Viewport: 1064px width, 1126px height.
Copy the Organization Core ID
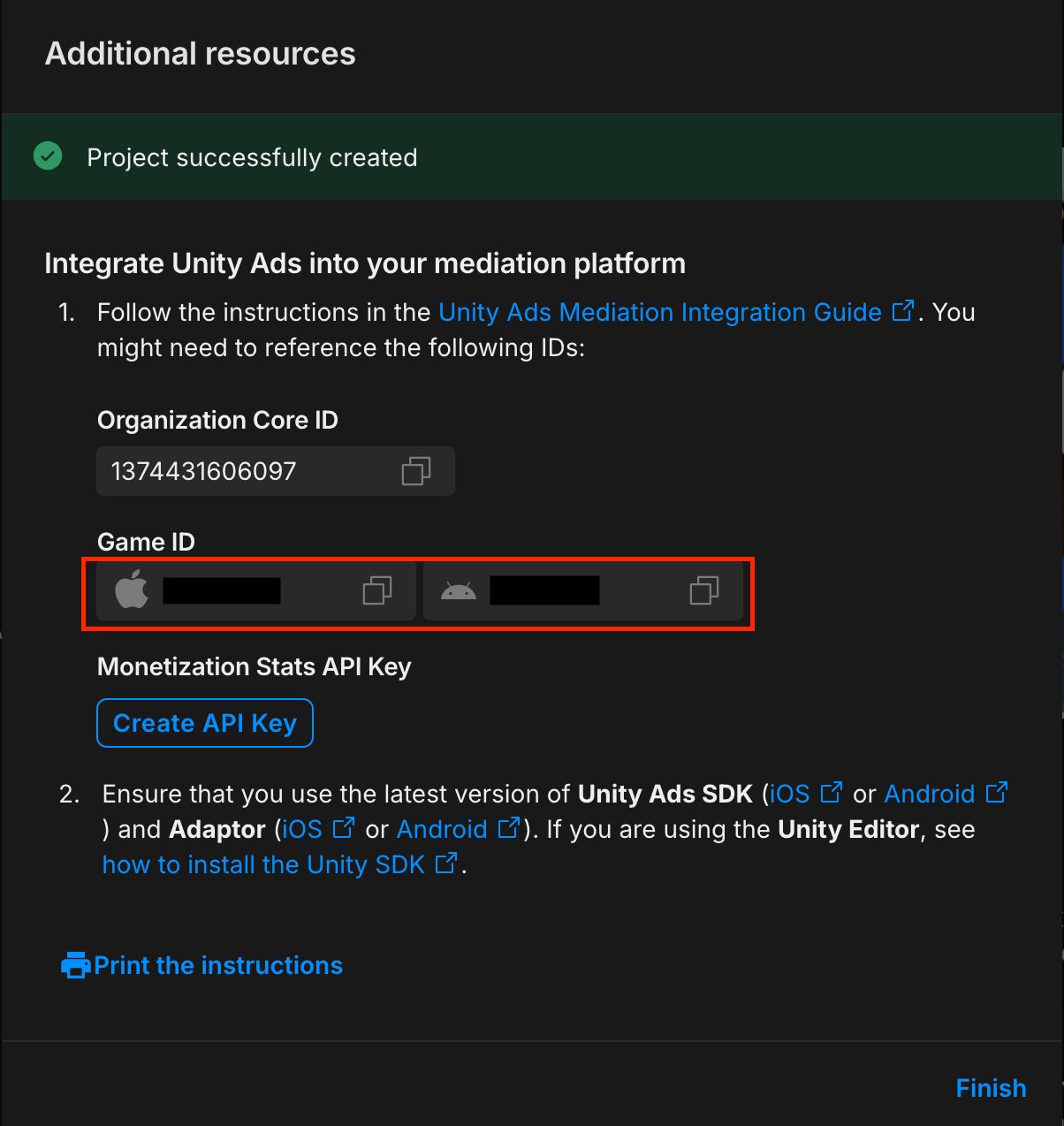pos(415,471)
